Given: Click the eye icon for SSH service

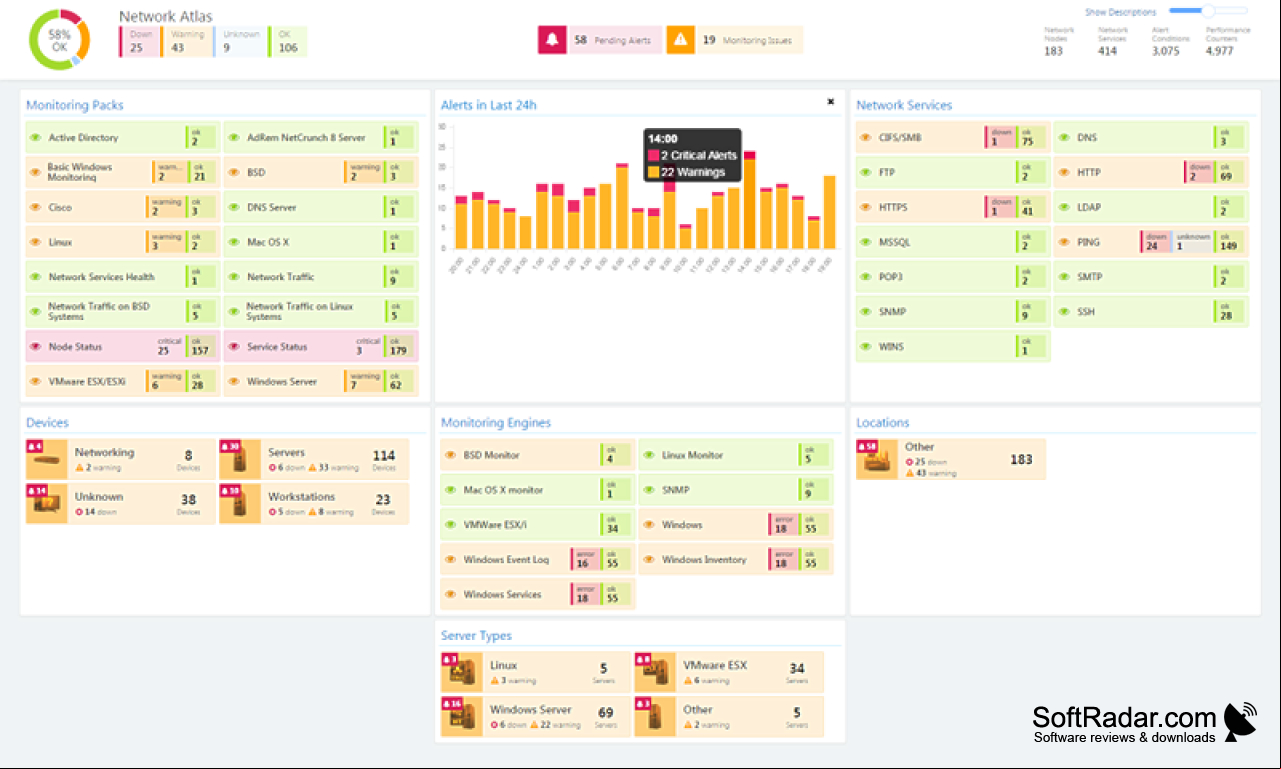Looking at the screenshot, I should tap(1063, 312).
